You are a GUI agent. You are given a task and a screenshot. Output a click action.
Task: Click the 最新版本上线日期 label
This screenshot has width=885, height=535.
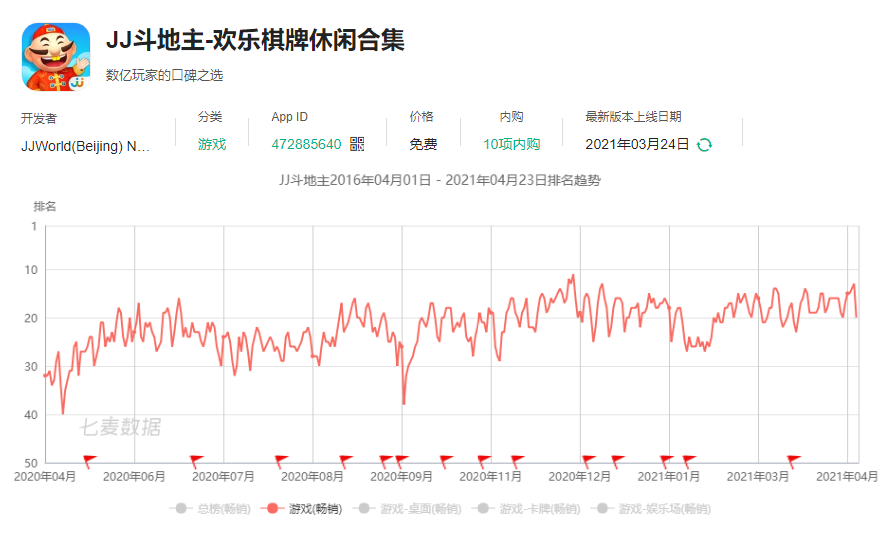pyautogui.click(x=633, y=117)
